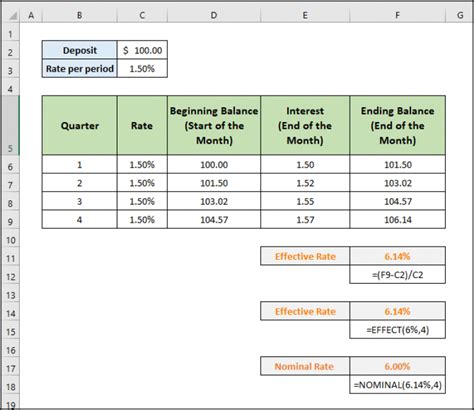Select column F header
The width and height of the screenshot is (474, 410).
(397, 15)
